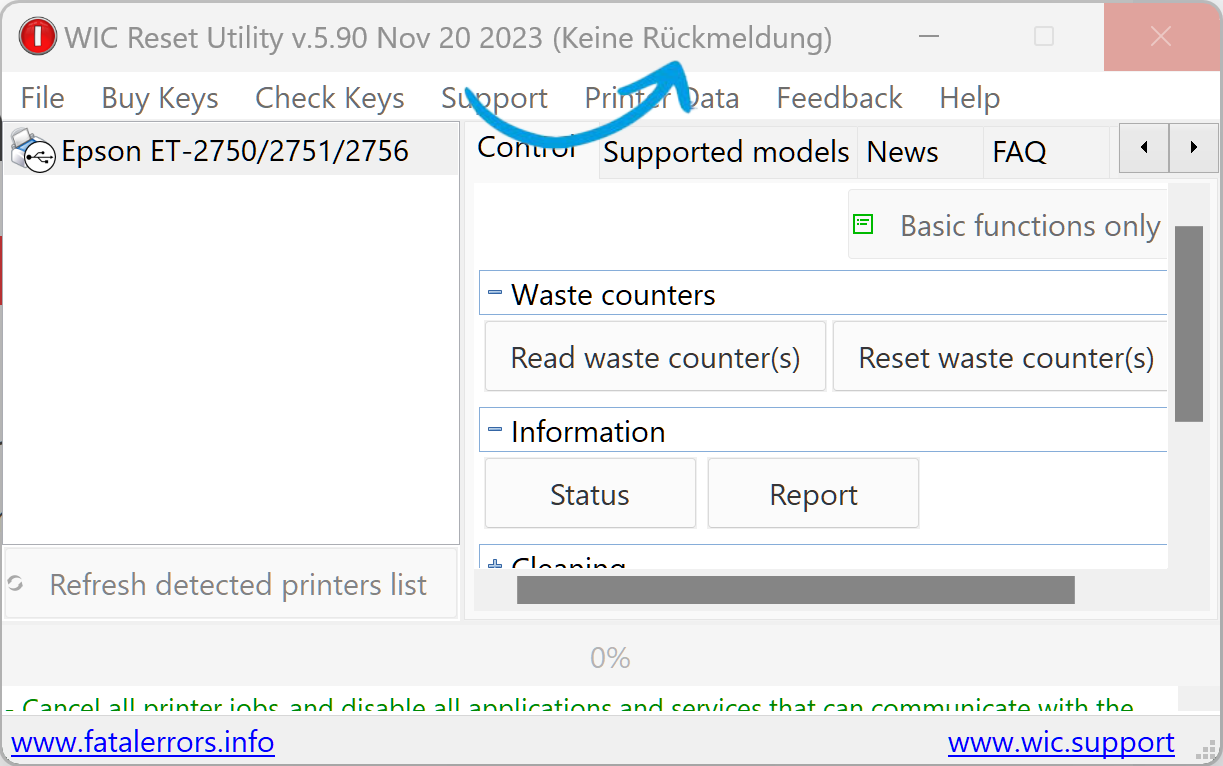Screen dimensions: 1223x766
Task: Collapse the Information section
Action: tap(495, 431)
